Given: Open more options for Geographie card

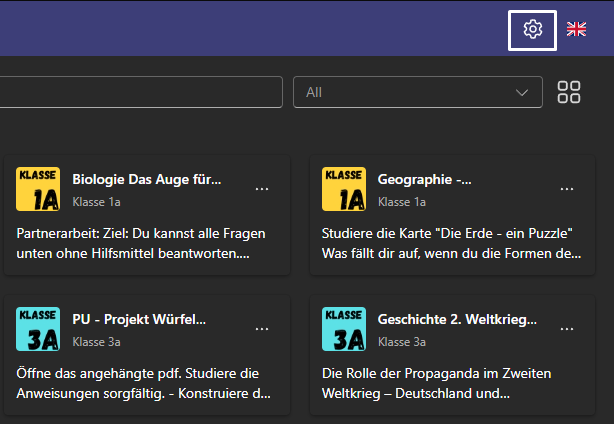Looking at the screenshot, I should point(567,189).
